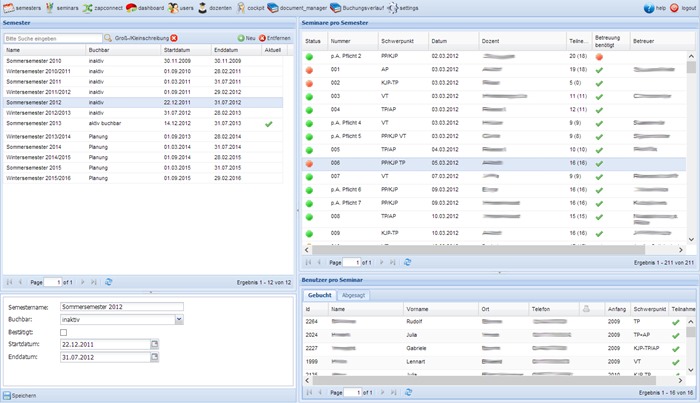Click the search magnifier icon in Semester panel
This screenshot has height=403, width=700.
108,38
